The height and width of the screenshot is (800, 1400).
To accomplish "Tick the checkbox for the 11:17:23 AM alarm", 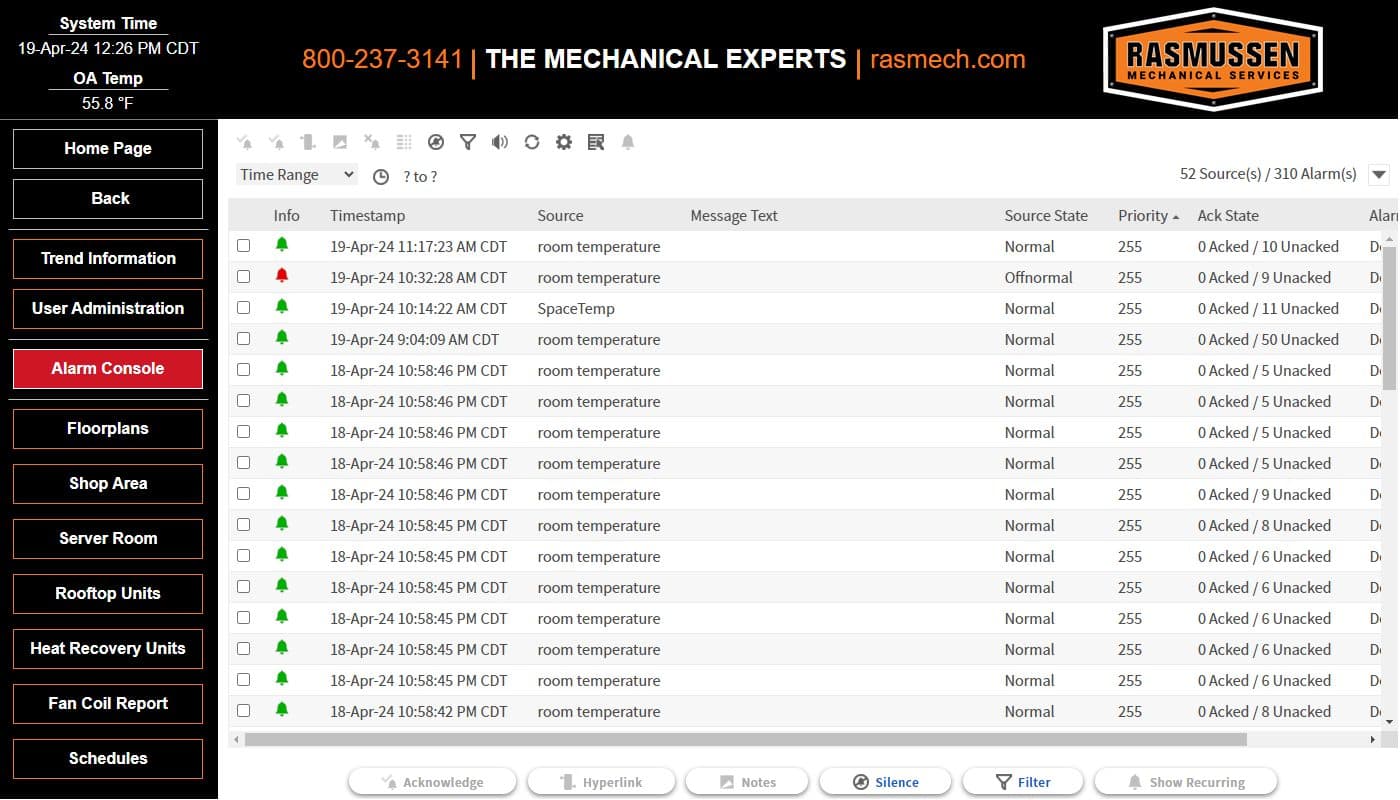I will (x=244, y=246).
